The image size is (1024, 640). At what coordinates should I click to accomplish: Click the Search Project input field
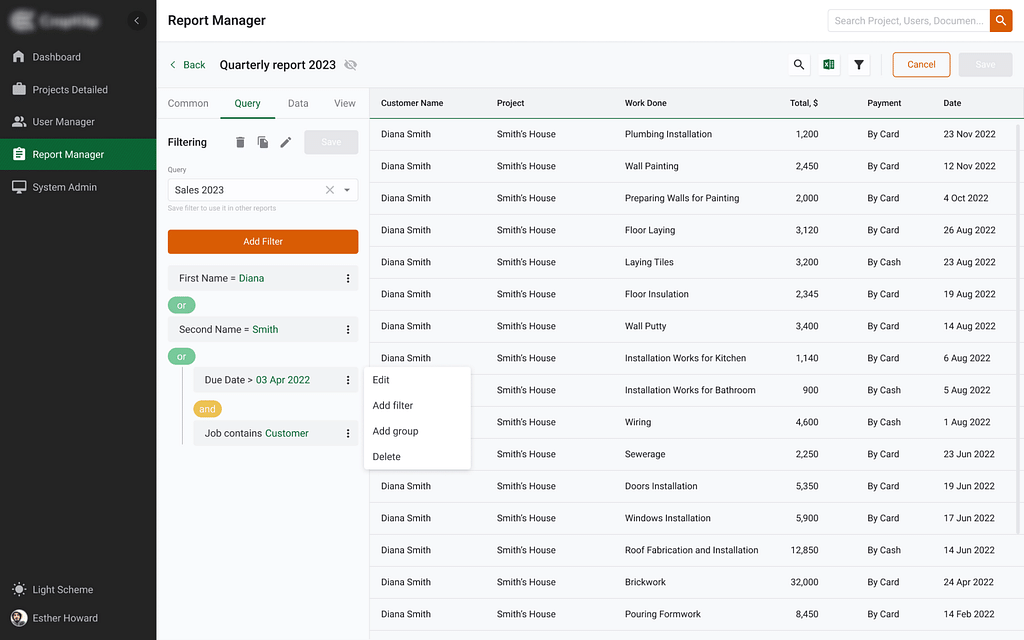pyautogui.click(x=908, y=20)
